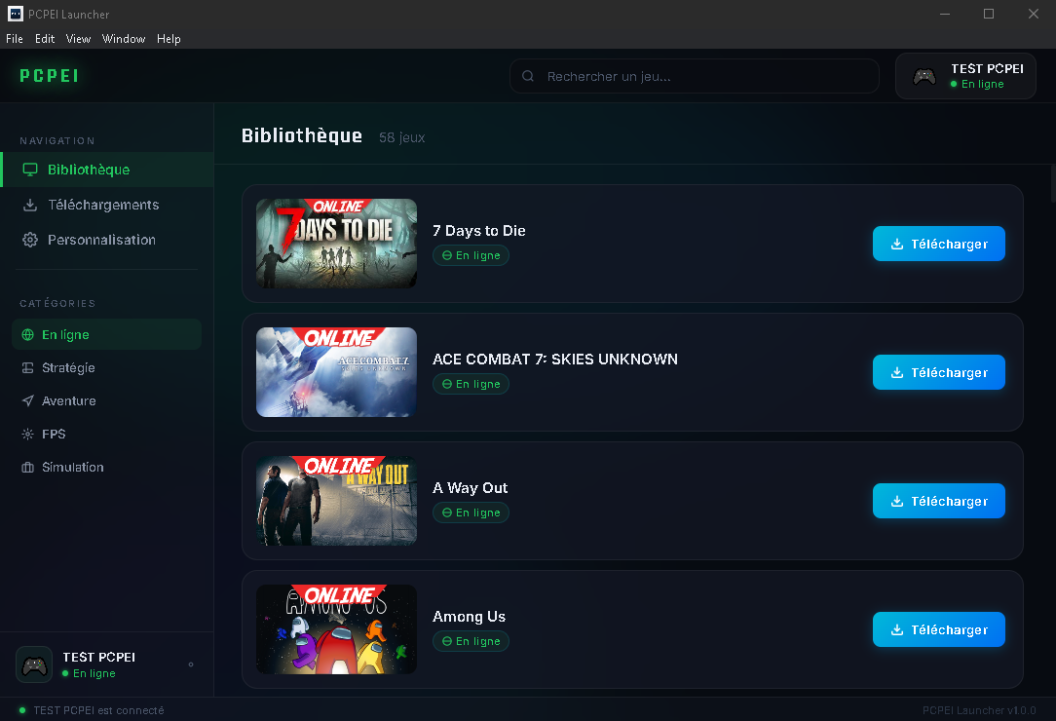Click the ACE COMBAT 7: SKIES UNKNOWN title
Screen dimensions: 1056x721
pos(555,359)
